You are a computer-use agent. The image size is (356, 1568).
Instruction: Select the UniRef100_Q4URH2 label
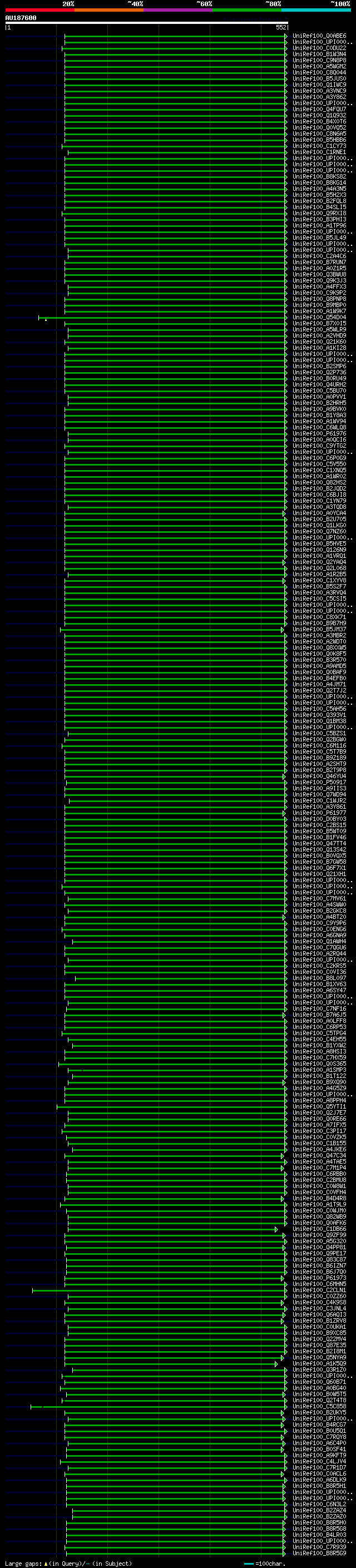coord(319,385)
